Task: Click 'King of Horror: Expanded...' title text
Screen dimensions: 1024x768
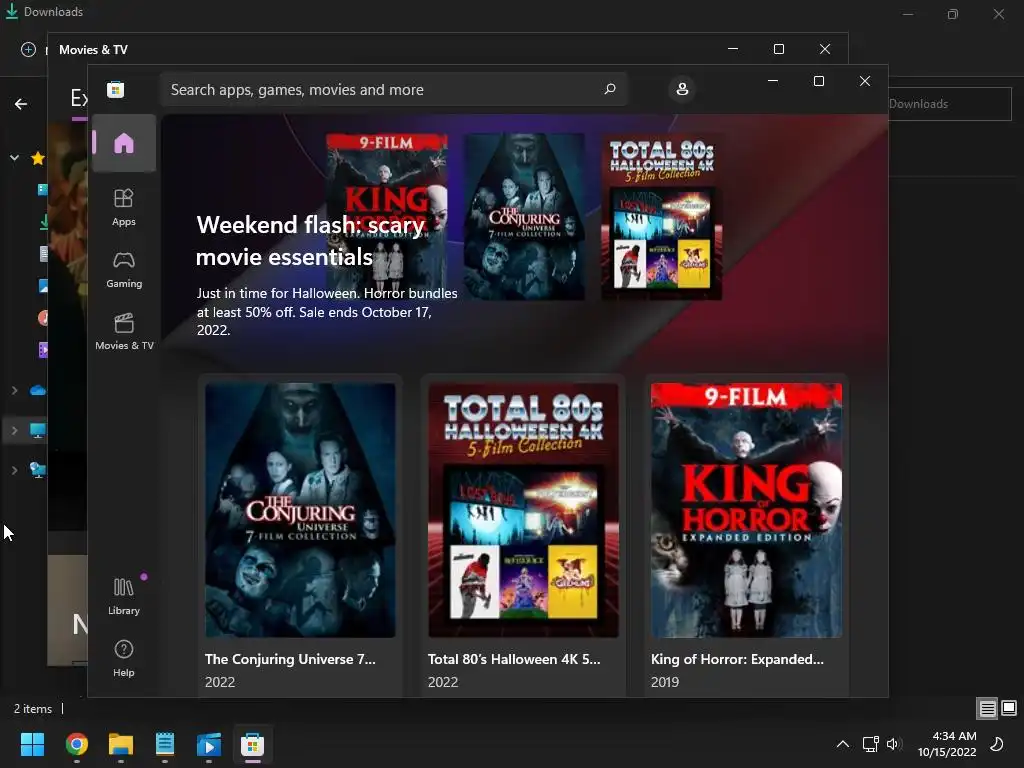Action: coord(737,659)
